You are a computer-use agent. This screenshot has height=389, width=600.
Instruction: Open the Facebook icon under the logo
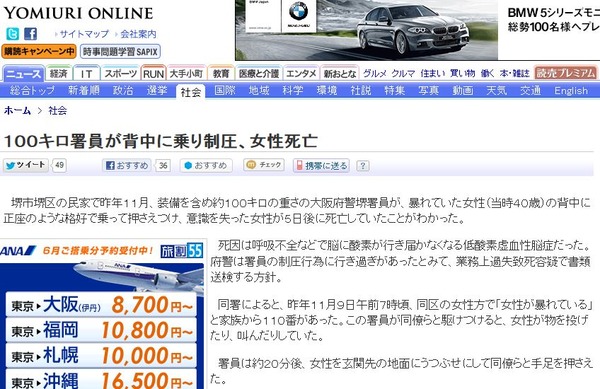(x=31, y=34)
